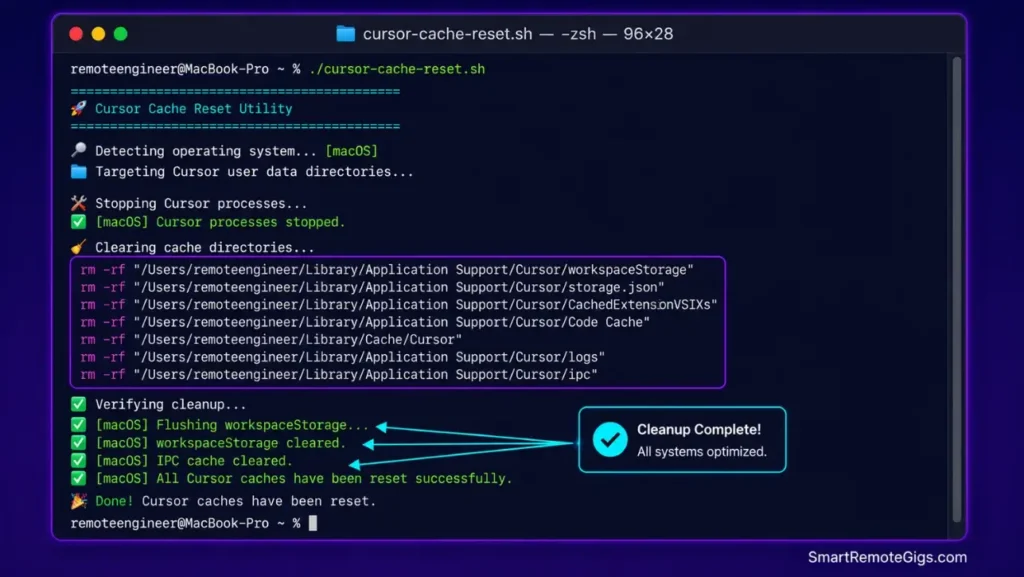This screenshot has width=1024, height=577.
Task: Click the red close window button
Action: pos(76,34)
